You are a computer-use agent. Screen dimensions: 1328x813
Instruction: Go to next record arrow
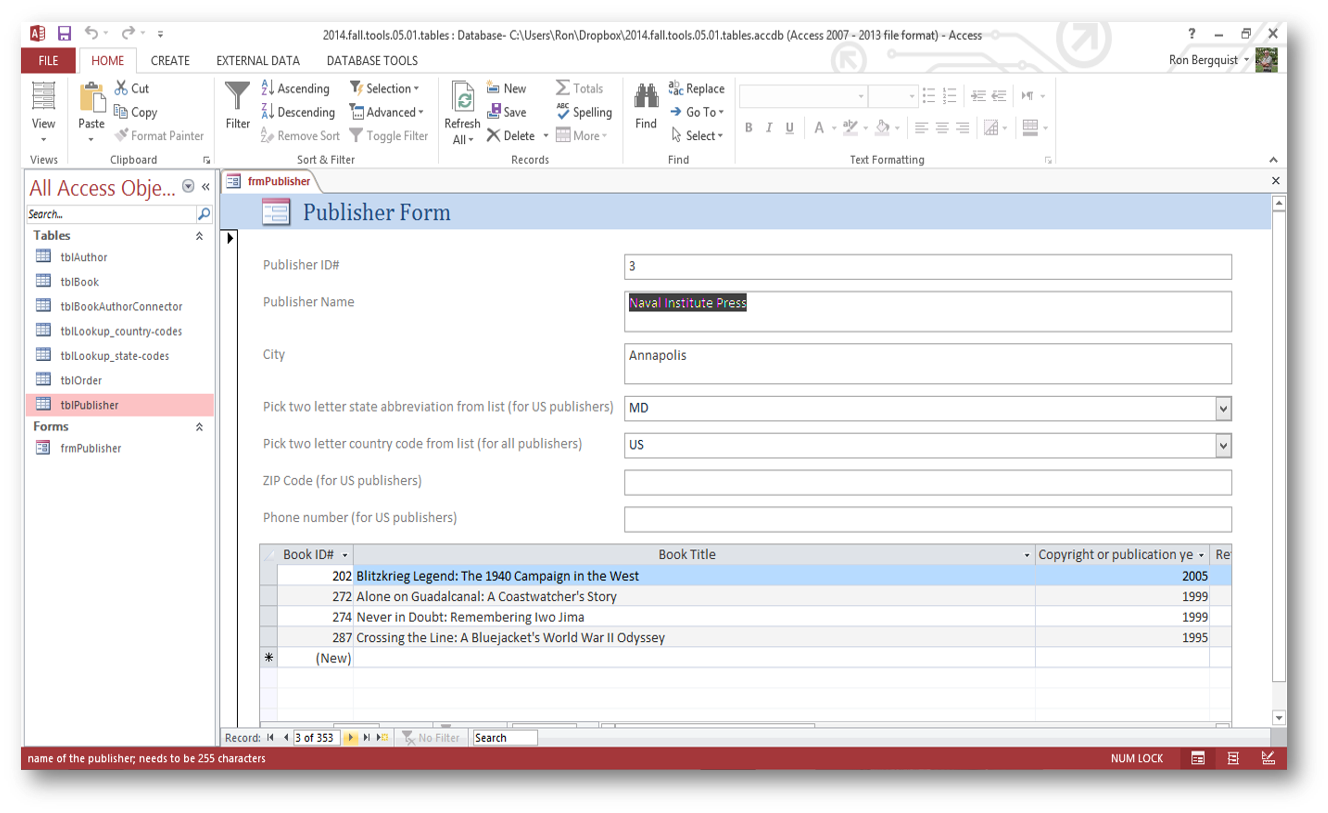tap(350, 738)
